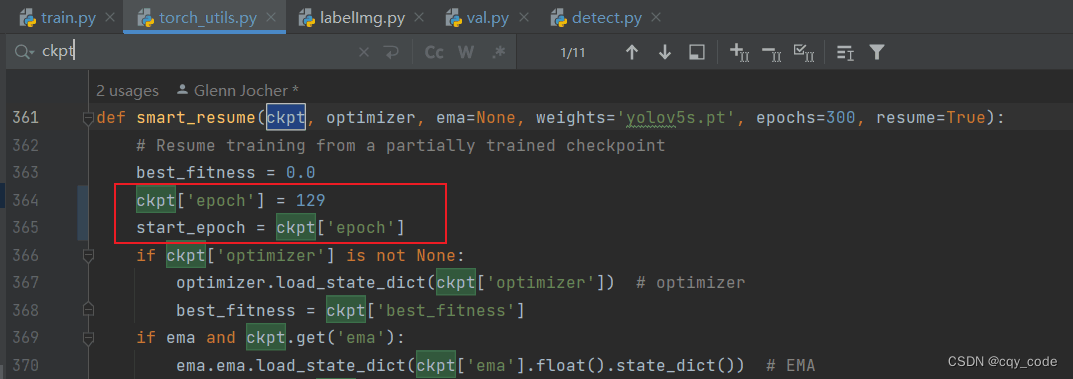Click the # EMA comment
Screen dimensions: 1073x379
point(791,365)
